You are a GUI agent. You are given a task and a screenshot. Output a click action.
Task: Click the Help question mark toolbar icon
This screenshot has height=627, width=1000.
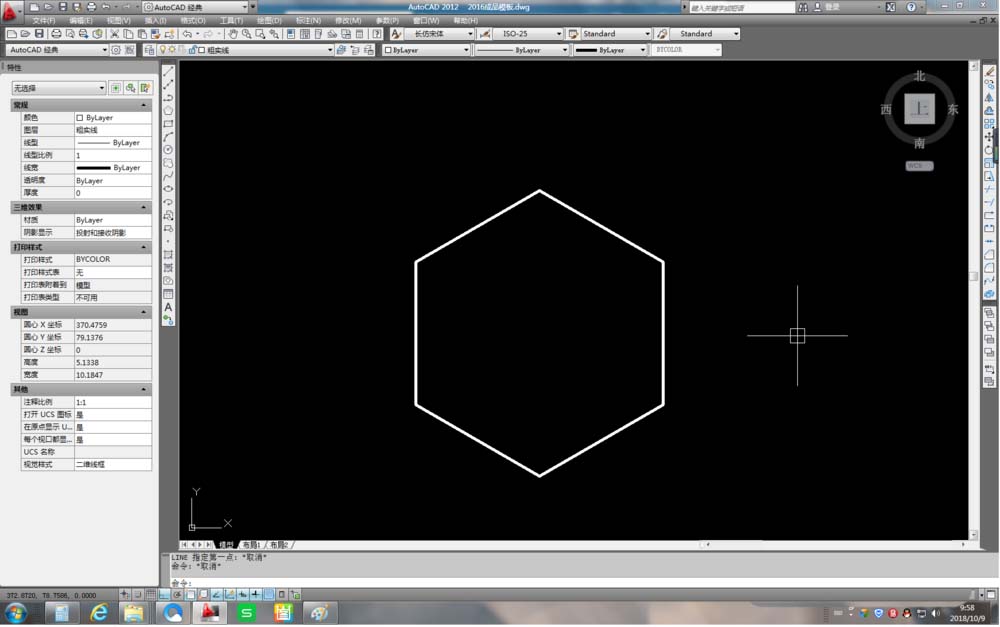tap(377, 34)
